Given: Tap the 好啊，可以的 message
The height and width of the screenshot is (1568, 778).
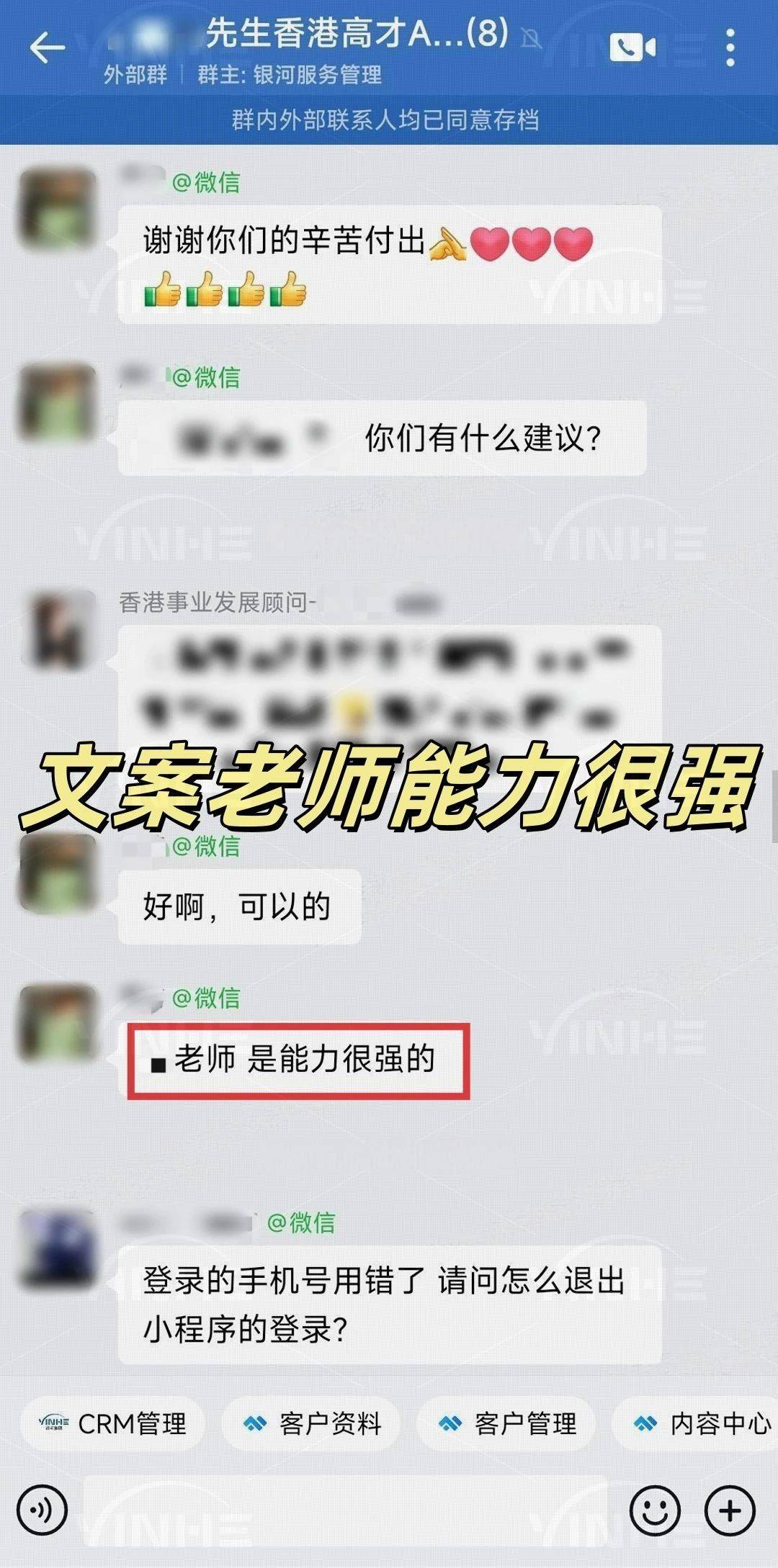Looking at the screenshot, I should 240,906.
